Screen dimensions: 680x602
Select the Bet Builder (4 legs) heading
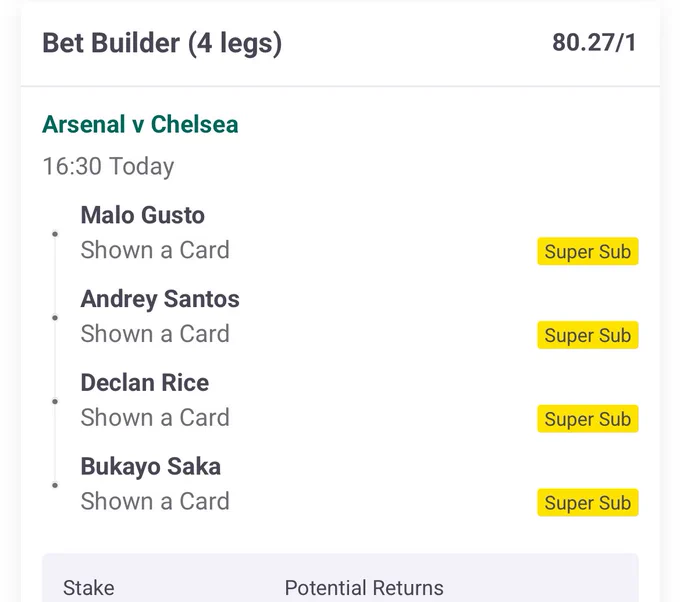[162, 43]
